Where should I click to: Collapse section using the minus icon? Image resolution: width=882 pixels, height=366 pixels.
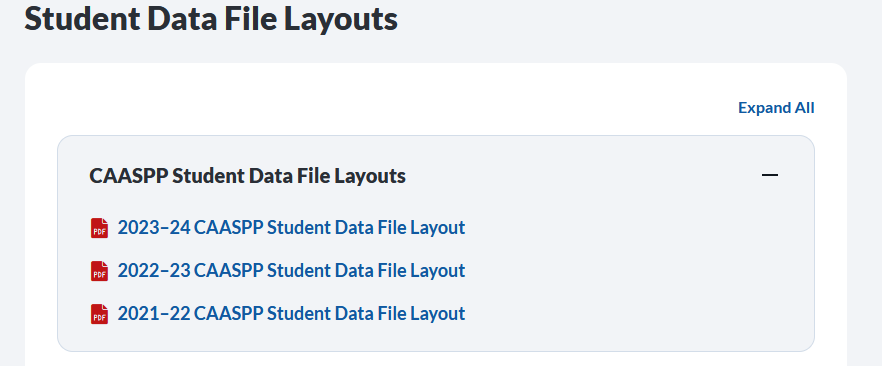[x=770, y=175]
